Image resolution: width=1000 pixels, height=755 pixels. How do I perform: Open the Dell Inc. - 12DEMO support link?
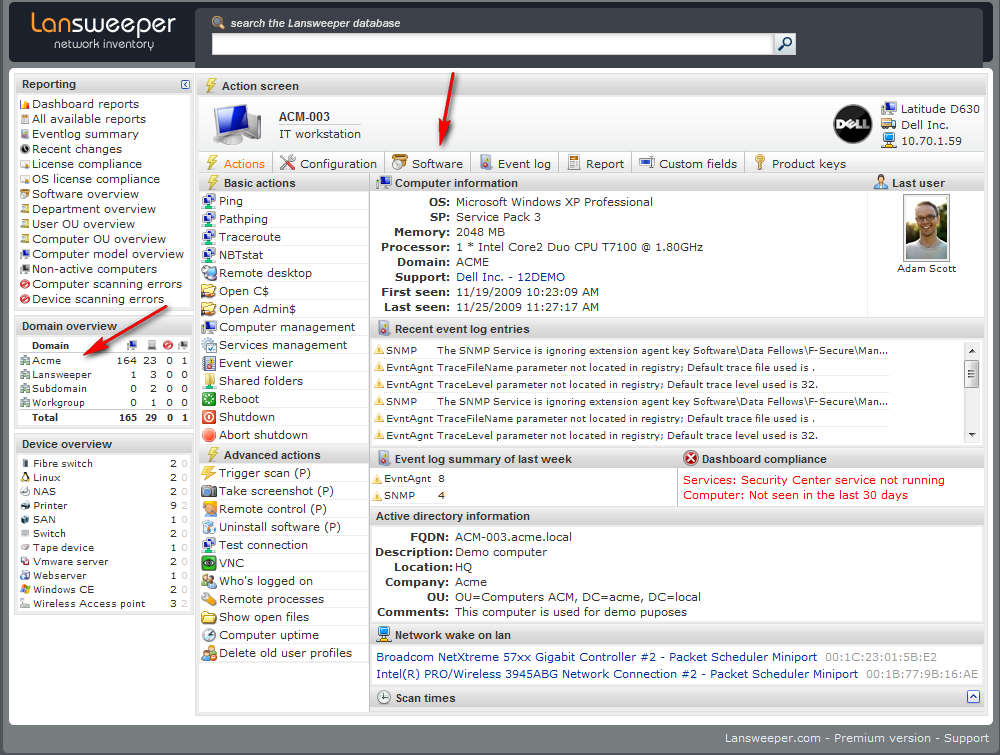[x=510, y=277]
